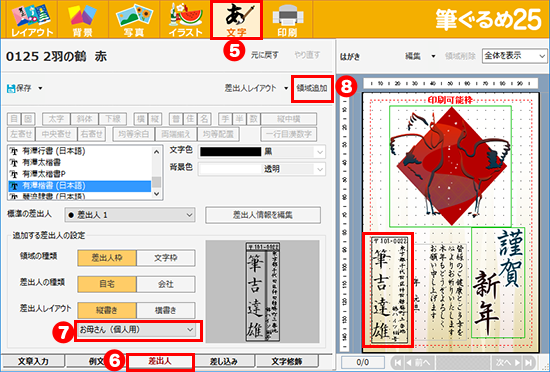Click 均等余白 spacing button
This screenshot has width=550, height=372.
[x=134, y=134]
